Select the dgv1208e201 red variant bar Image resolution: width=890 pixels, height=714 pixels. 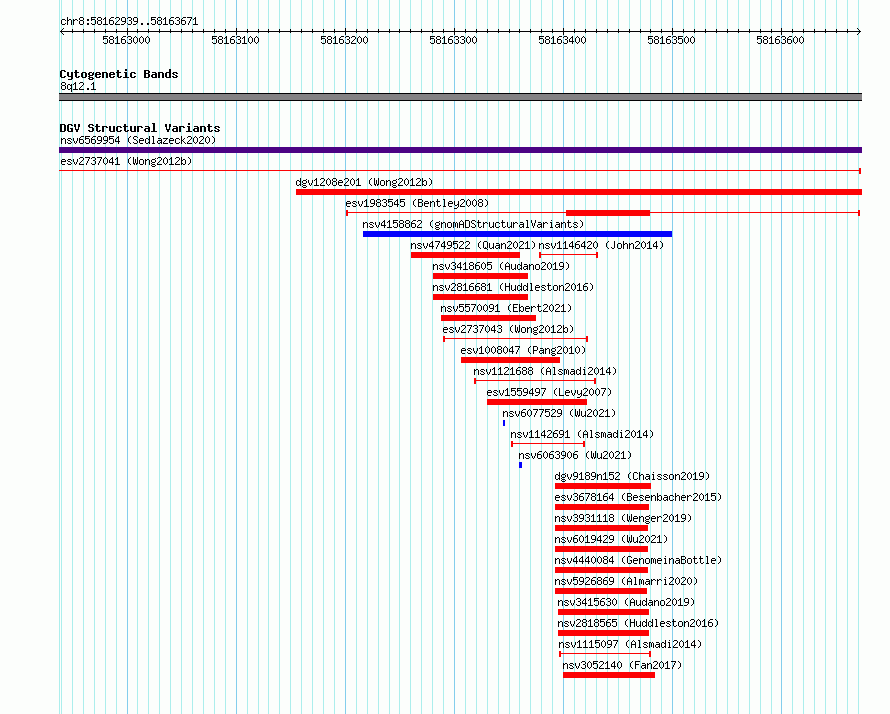pyautogui.click(x=579, y=192)
